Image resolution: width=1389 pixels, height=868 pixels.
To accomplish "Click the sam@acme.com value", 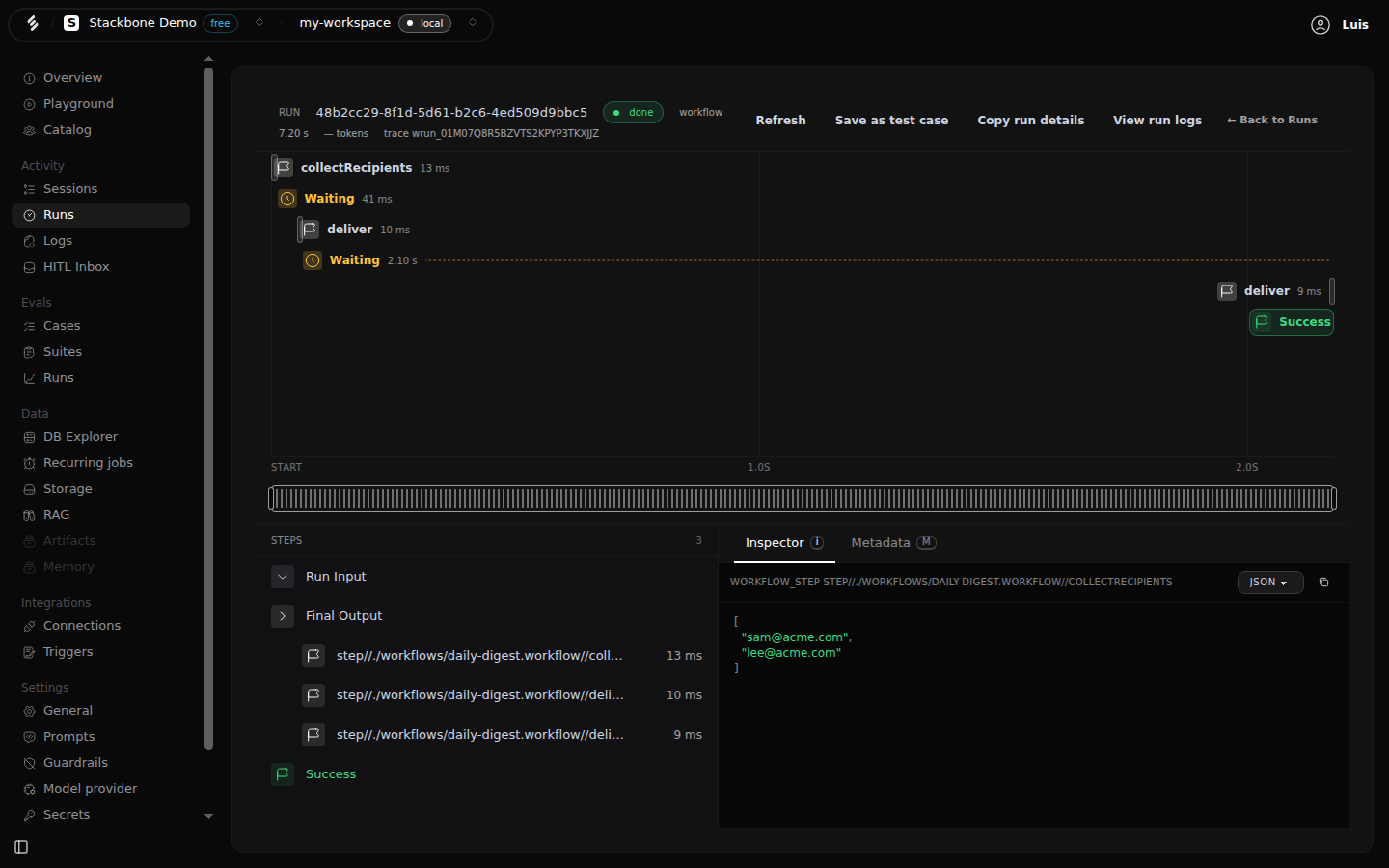I will pos(796,637).
